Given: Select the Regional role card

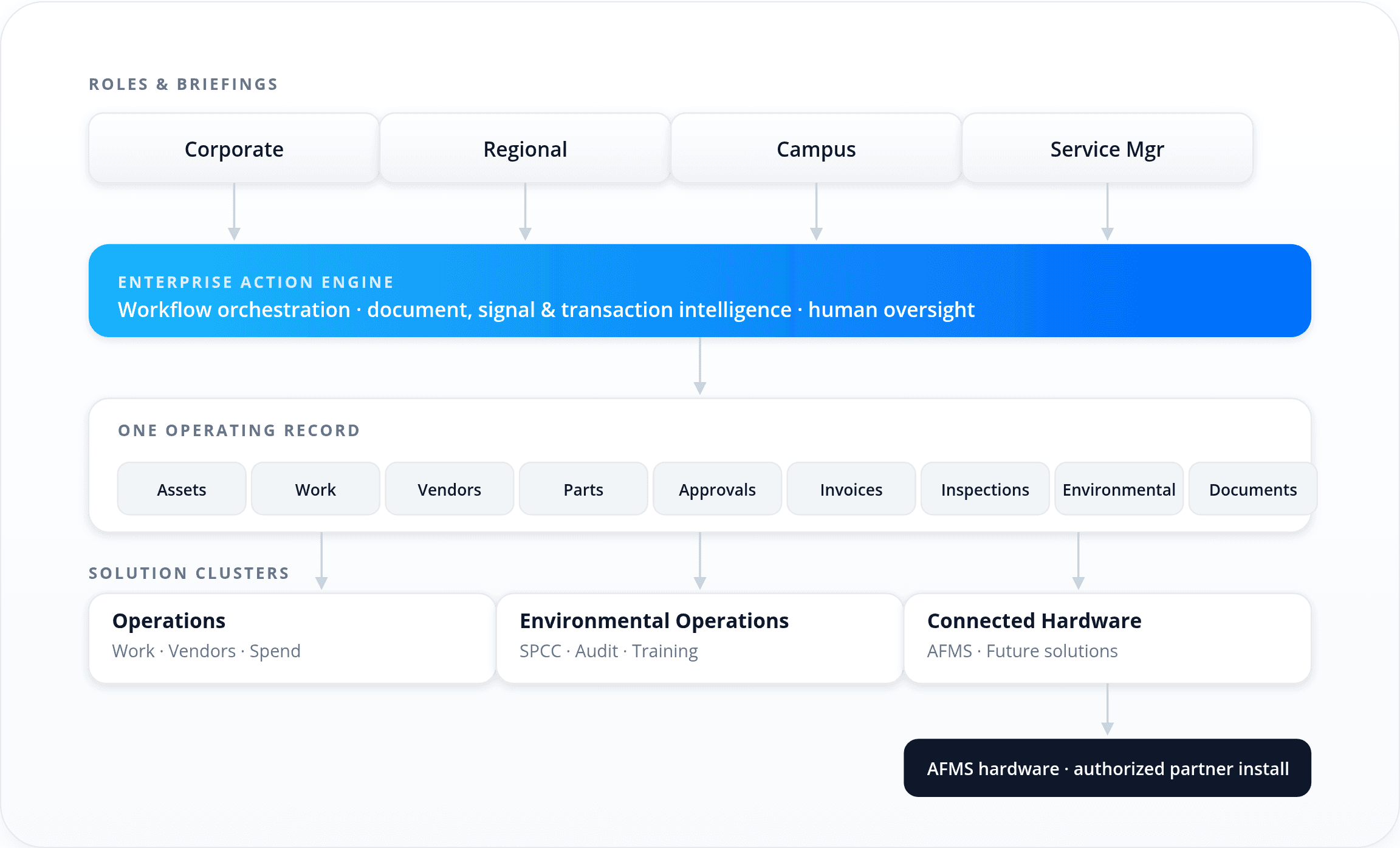Looking at the screenshot, I should pos(525,148).
